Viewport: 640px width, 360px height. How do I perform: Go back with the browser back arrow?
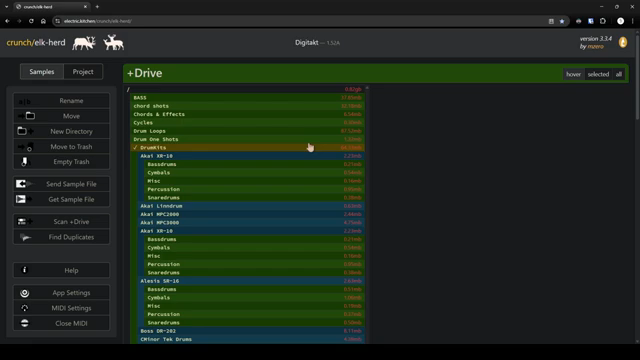pyautogui.click(x=7, y=21)
